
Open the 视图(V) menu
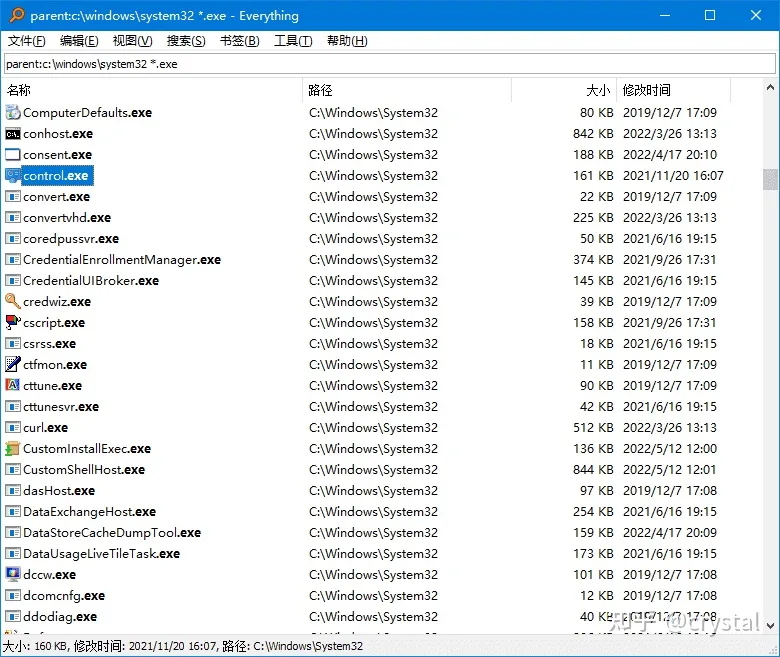pyautogui.click(x=132, y=41)
